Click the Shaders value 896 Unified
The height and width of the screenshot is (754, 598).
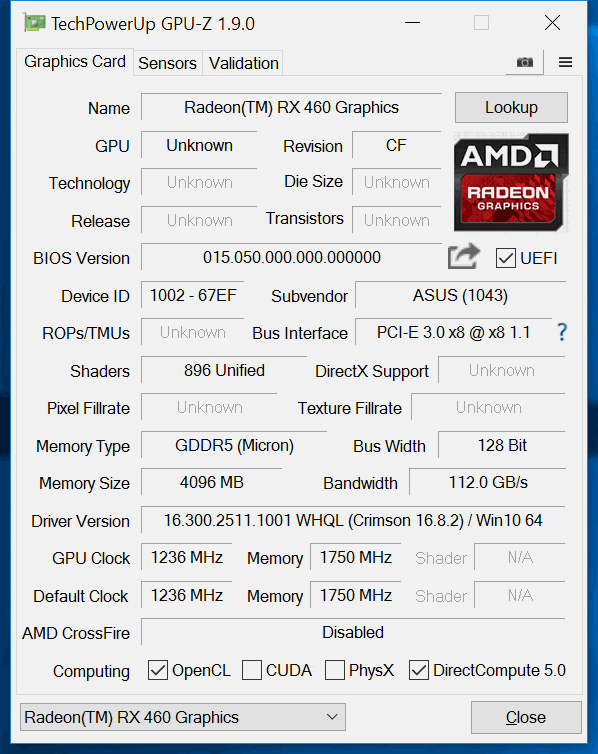[x=224, y=370]
